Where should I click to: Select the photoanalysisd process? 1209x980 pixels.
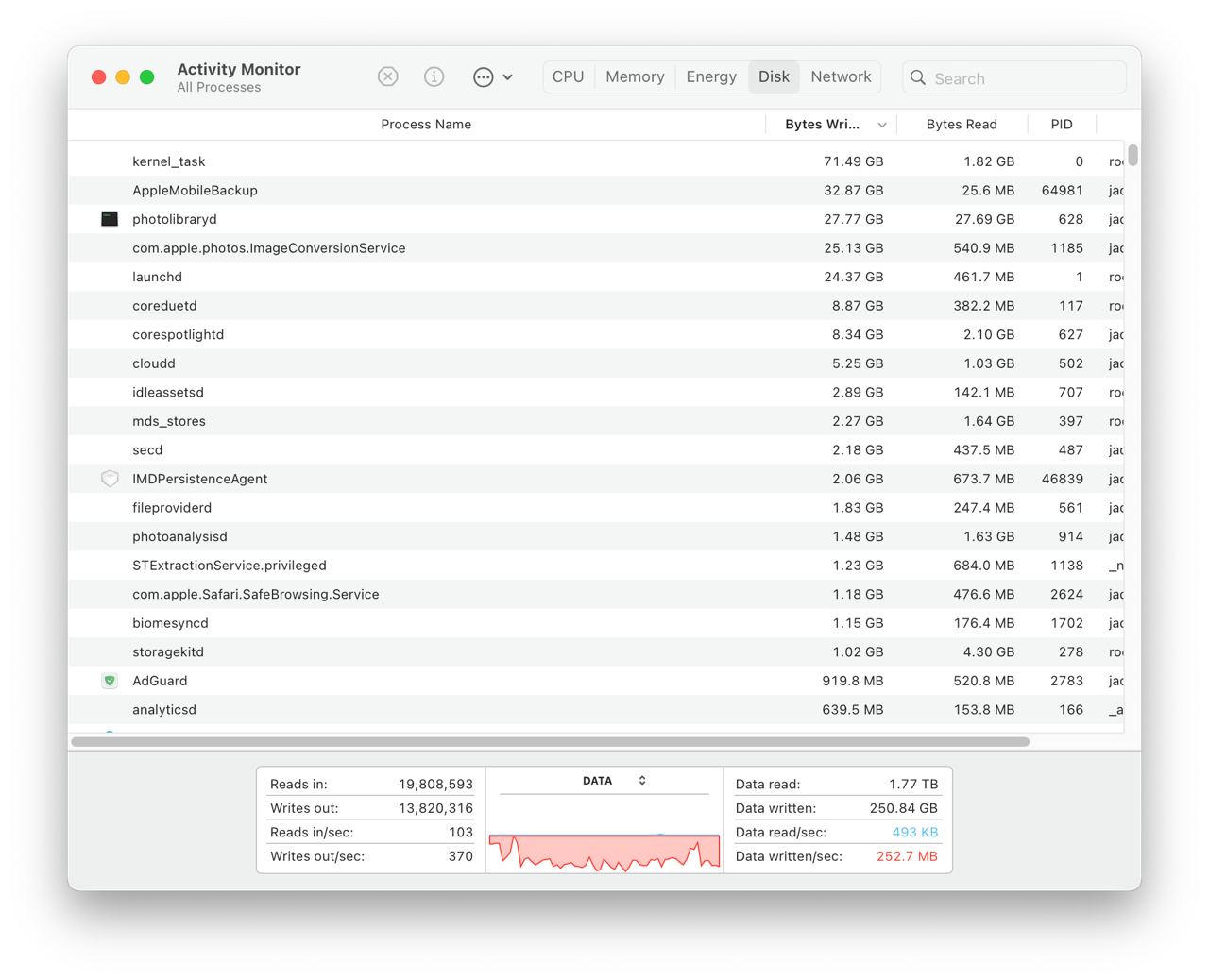[x=179, y=536]
